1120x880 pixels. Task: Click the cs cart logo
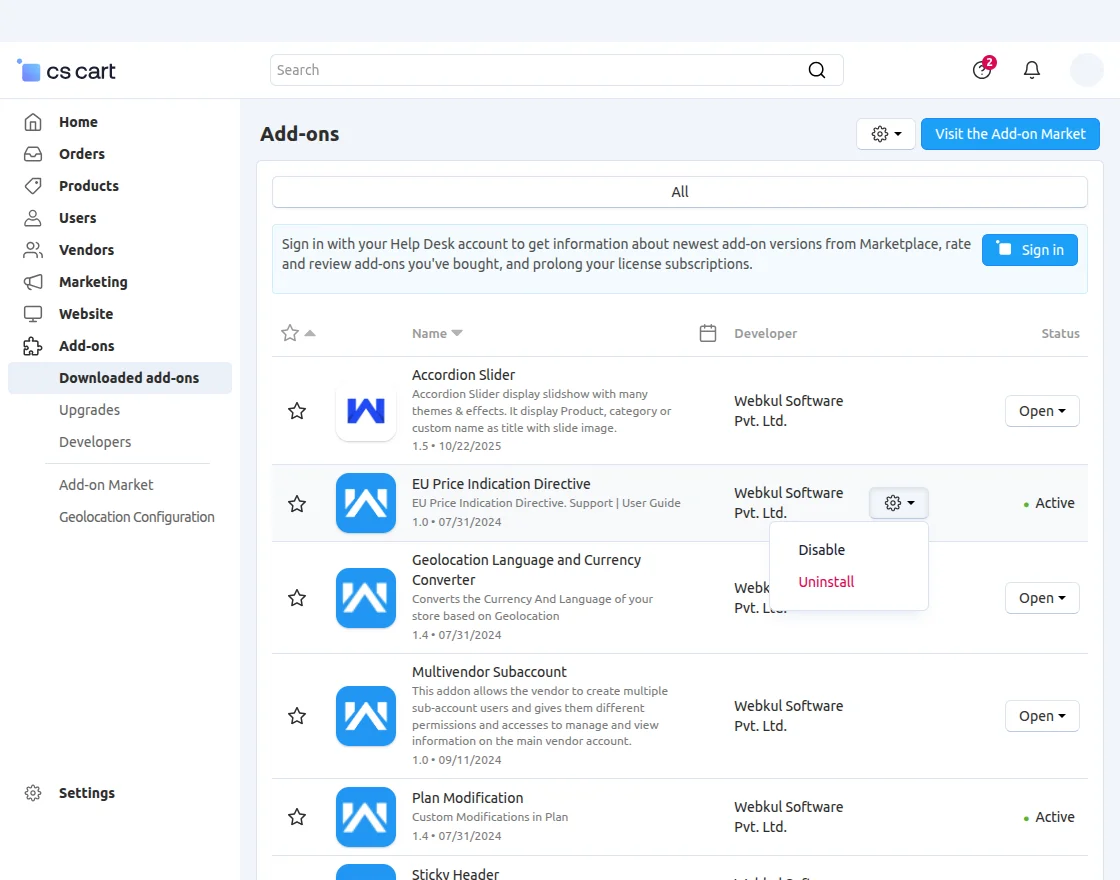click(67, 71)
